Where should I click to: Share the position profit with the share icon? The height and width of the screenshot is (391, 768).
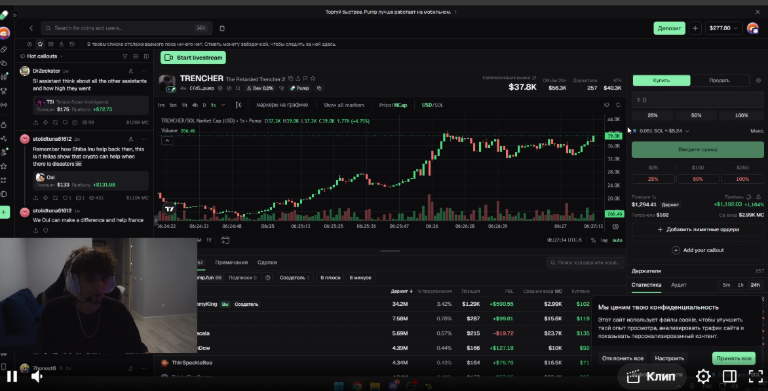pyautogui.click(x=759, y=197)
